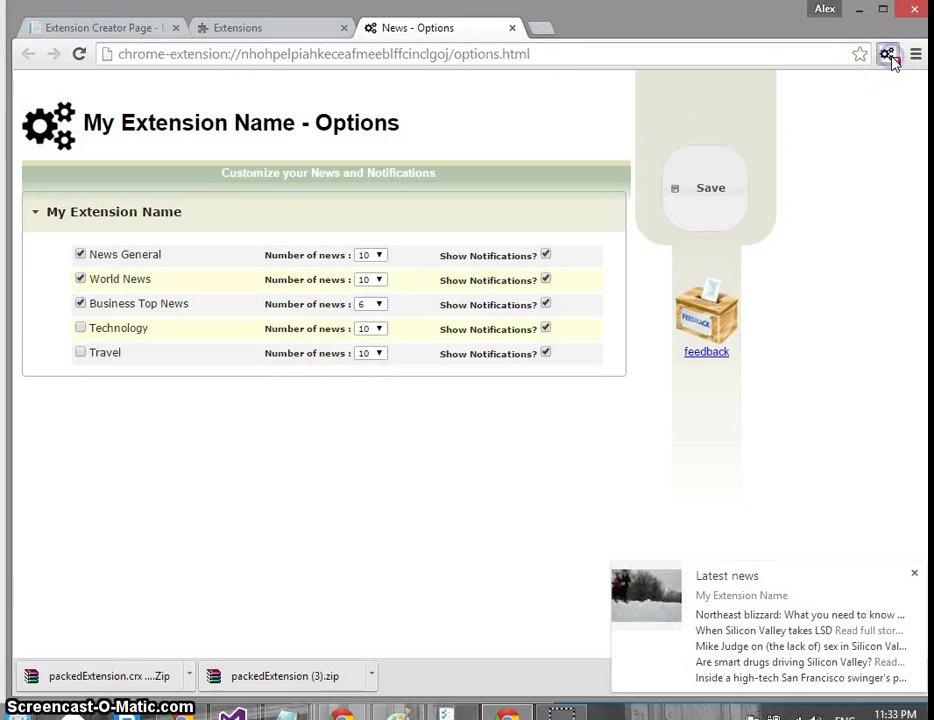Open download options arrow for packedExtension.crx
This screenshot has width=934, height=720.
pyautogui.click(x=189, y=674)
